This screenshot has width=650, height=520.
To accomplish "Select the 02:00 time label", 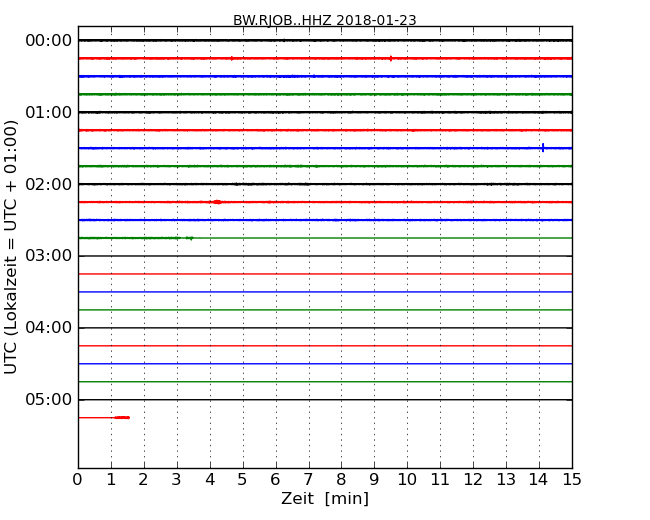I will [x=49, y=184].
